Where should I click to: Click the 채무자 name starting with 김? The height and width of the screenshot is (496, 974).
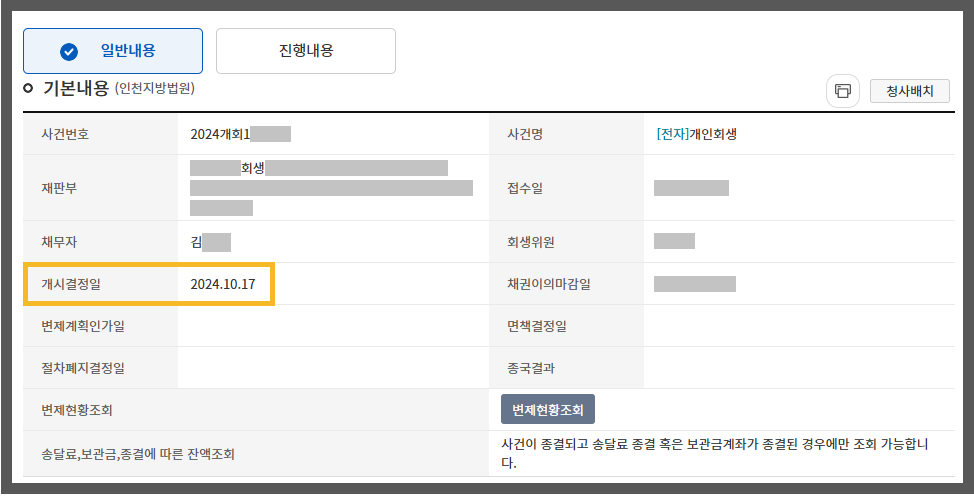point(196,241)
